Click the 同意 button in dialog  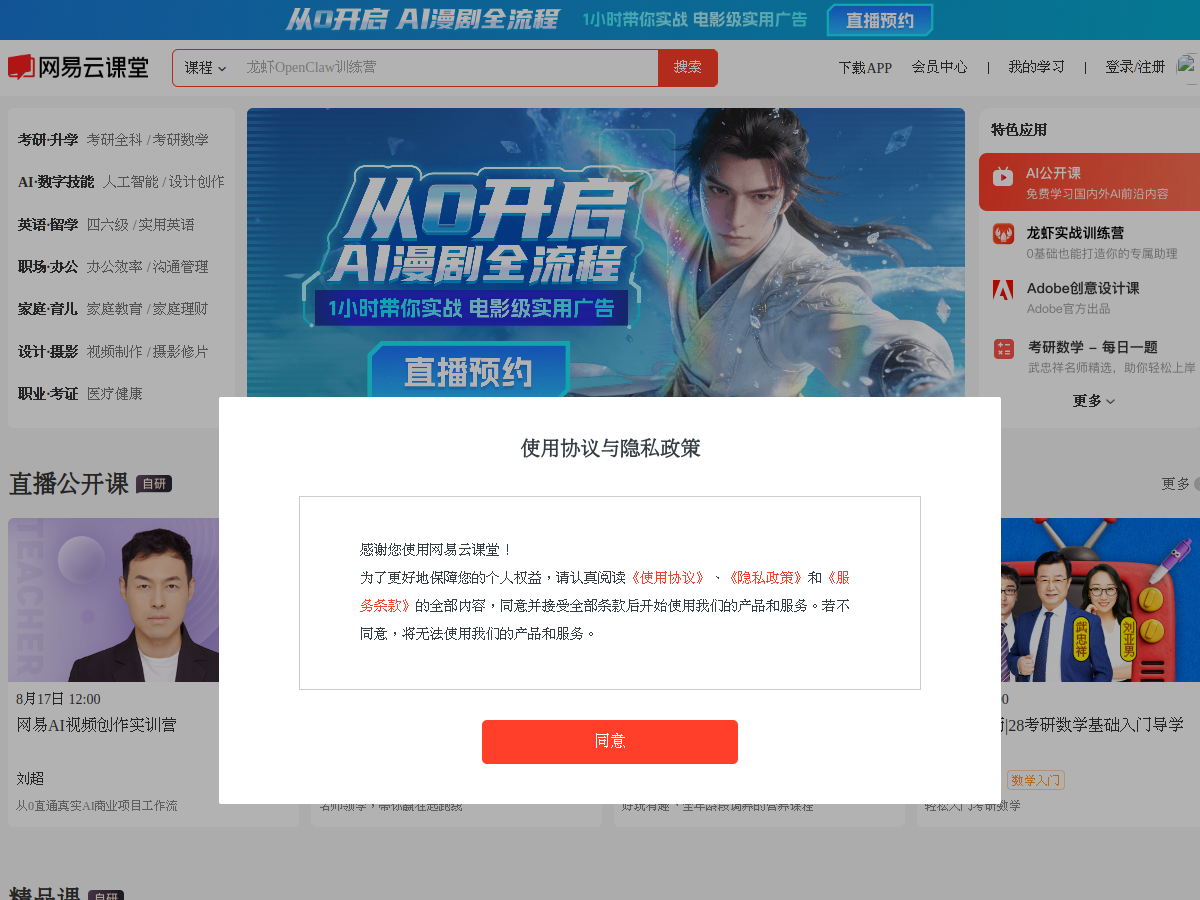(x=610, y=742)
